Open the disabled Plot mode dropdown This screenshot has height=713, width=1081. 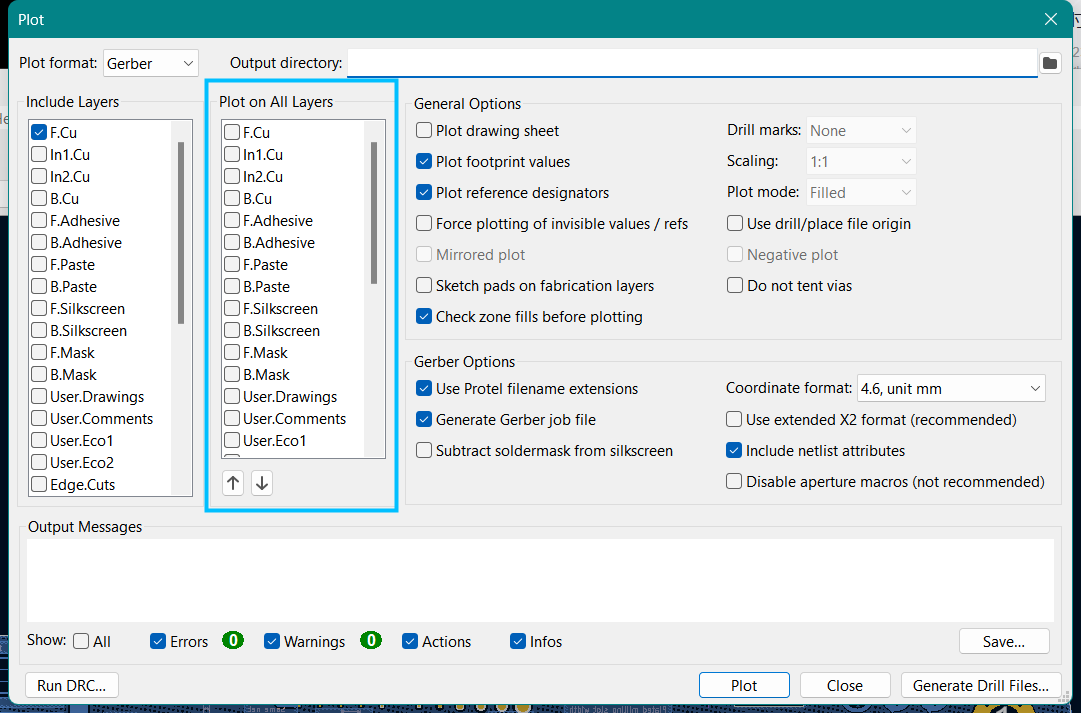pos(861,192)
